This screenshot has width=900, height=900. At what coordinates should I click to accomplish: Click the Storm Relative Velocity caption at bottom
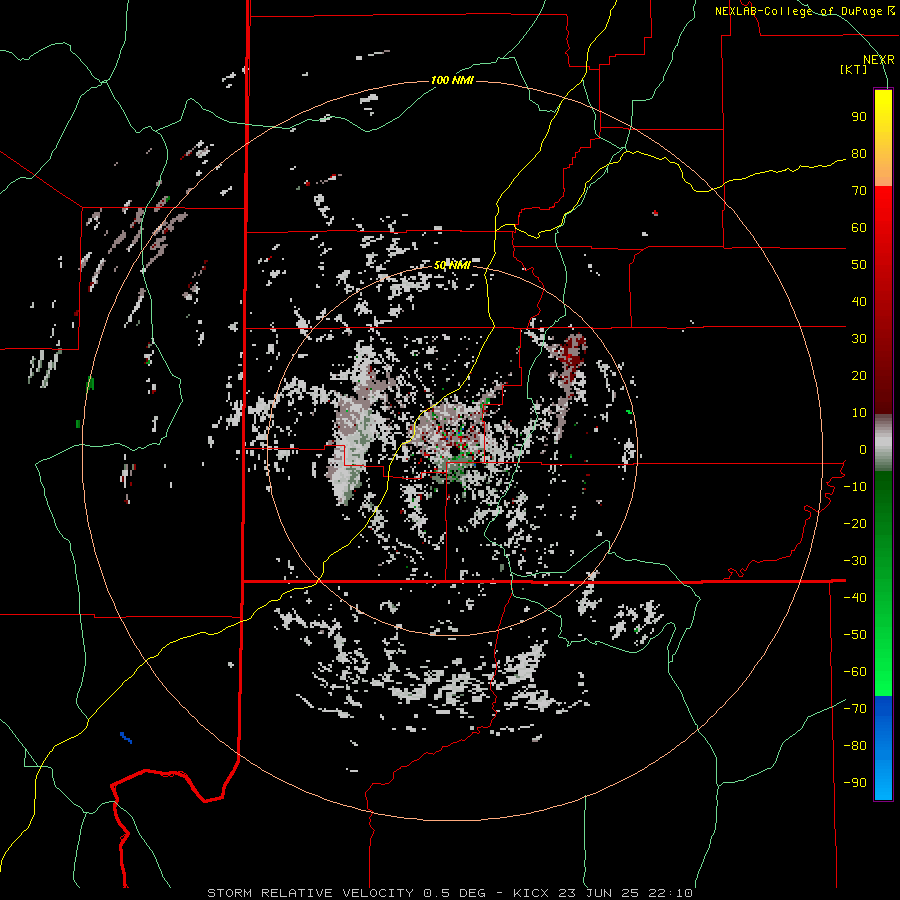point(450,893)
